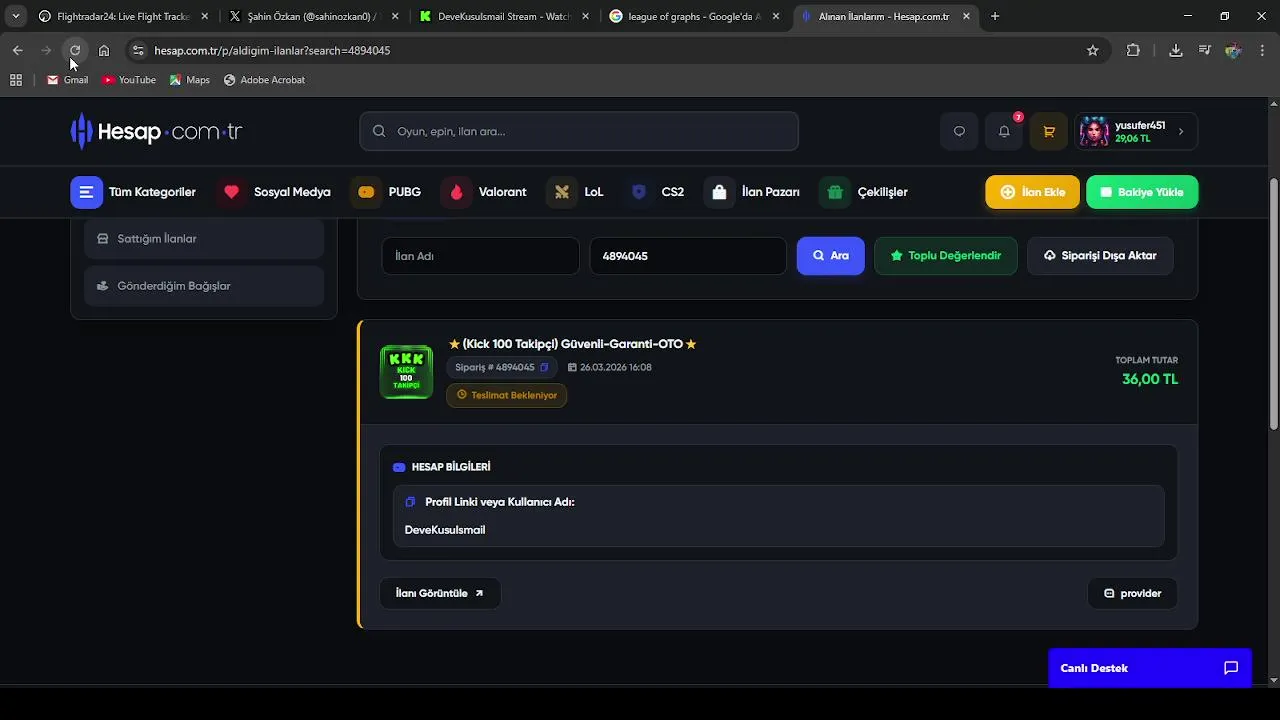1280x720 pixels.
Task: Click İlanı Görüntüle button
Action: [440, 593]
